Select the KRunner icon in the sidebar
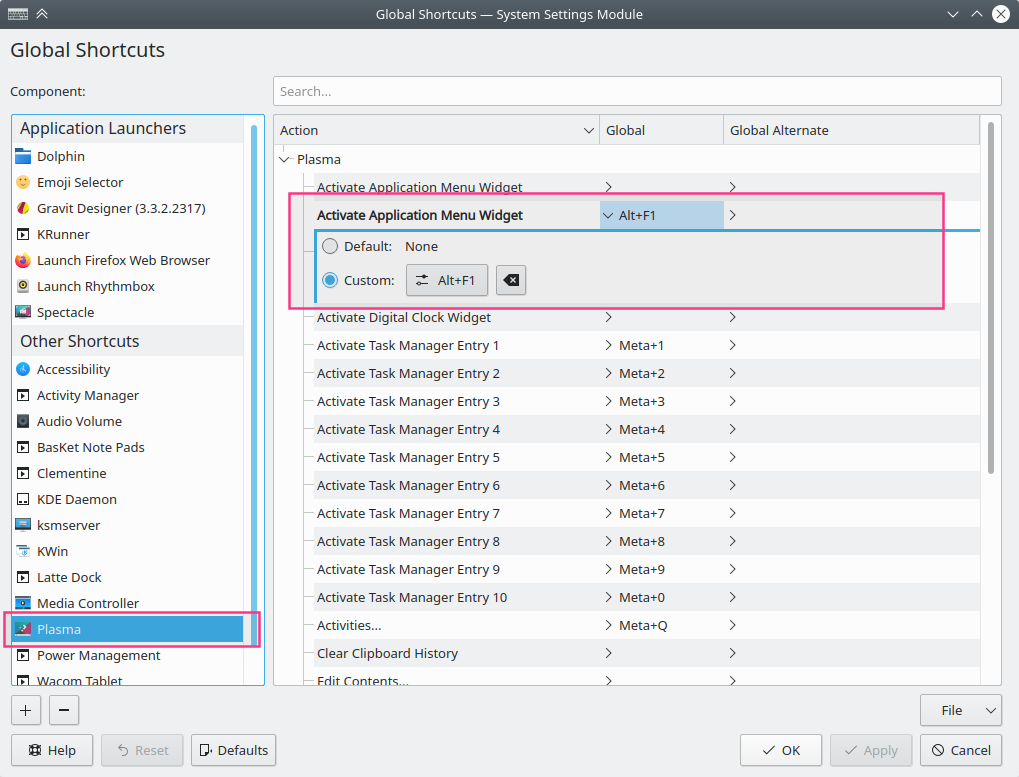Screen dimensions: 1019x777 (x=25, y=234)
